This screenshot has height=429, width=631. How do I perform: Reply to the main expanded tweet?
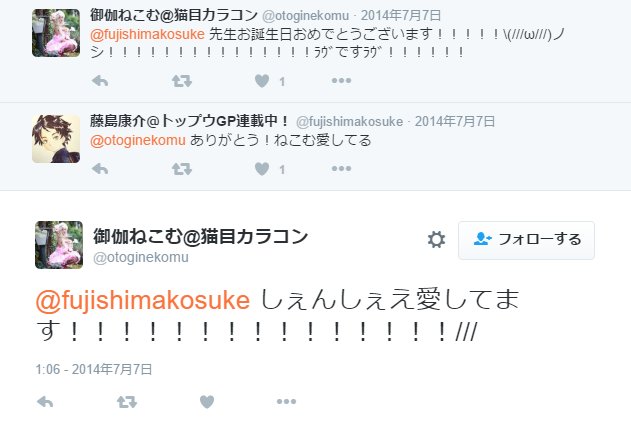(x=45, y=401)
